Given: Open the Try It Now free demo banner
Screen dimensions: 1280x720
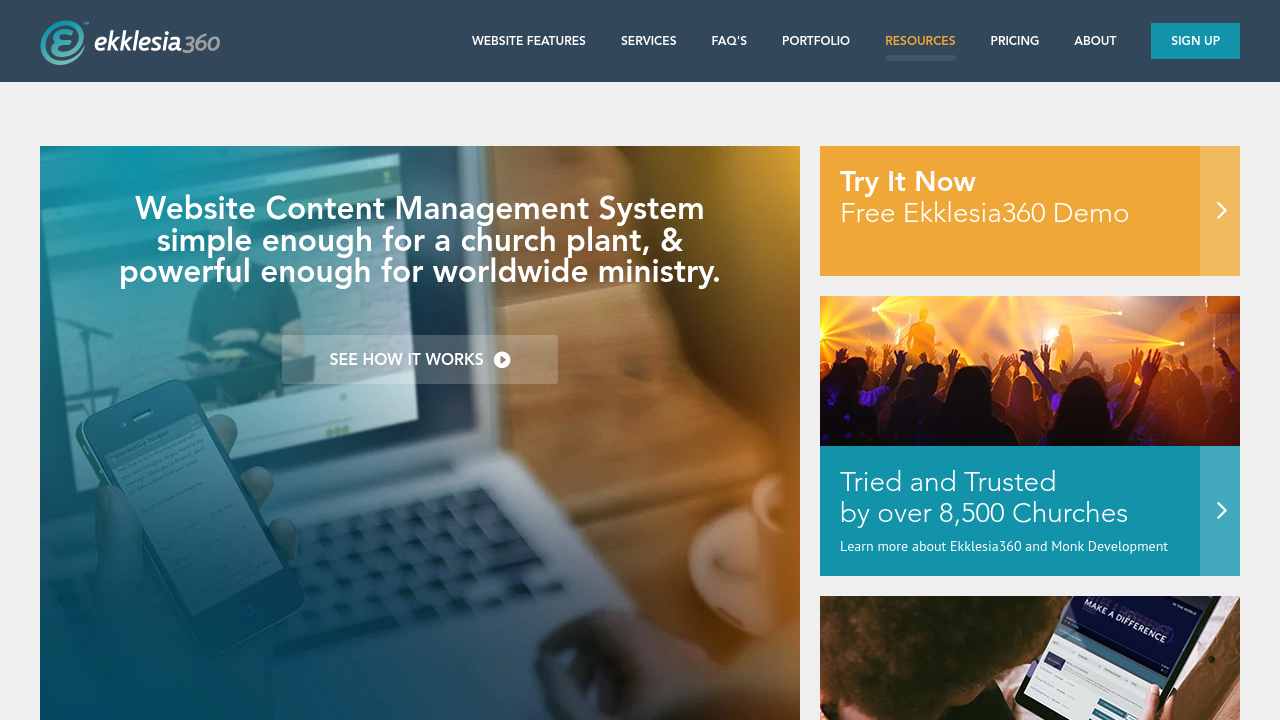Looking at the screenshot, I should [1010, 211].
